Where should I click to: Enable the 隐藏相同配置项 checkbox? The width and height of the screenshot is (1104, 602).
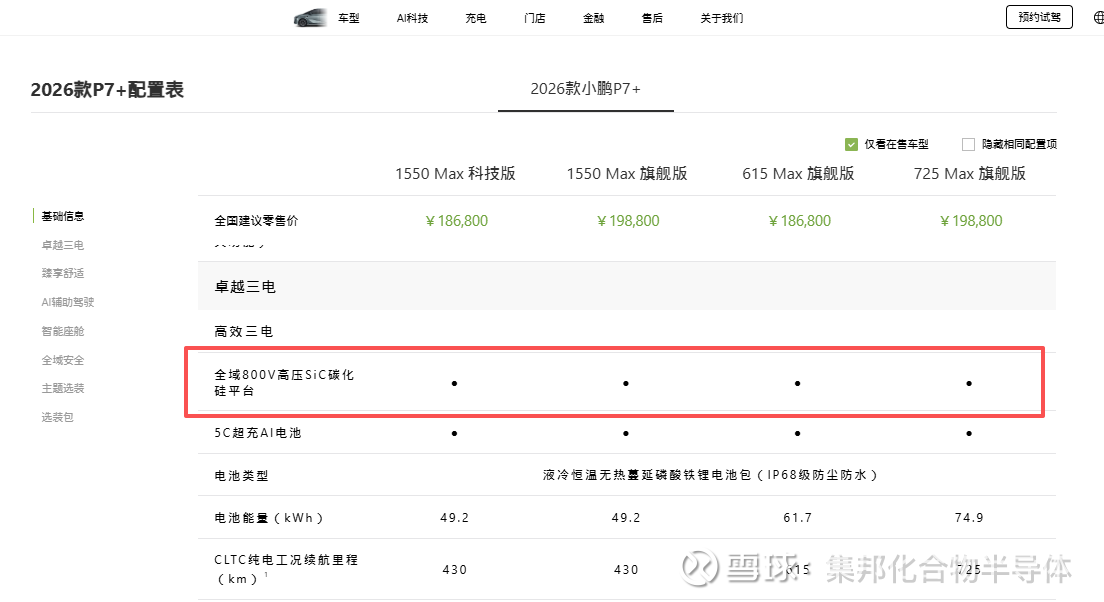pyautogui.click(x=968, y=144)
